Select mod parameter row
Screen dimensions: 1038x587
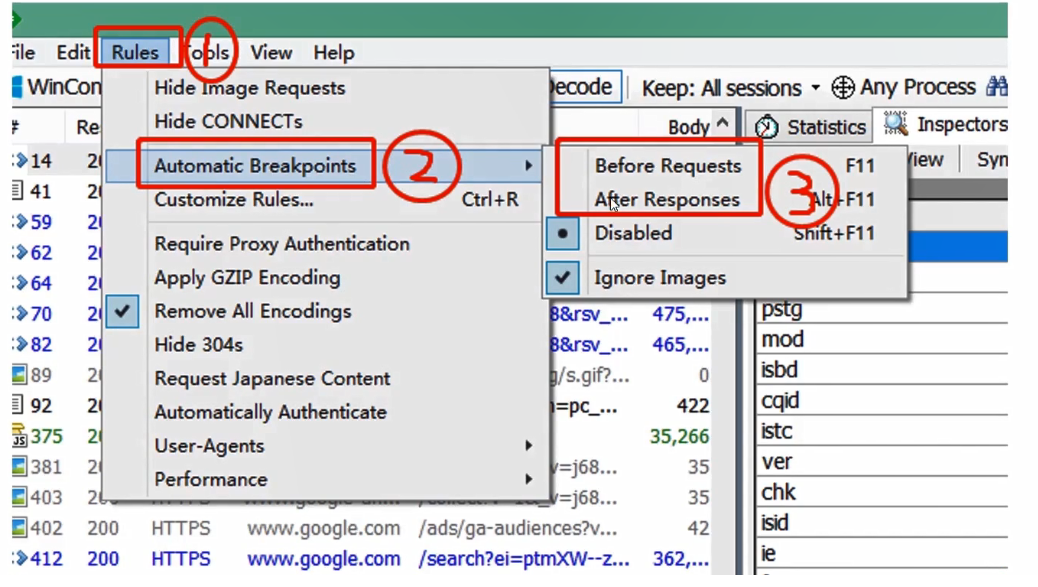882,339
